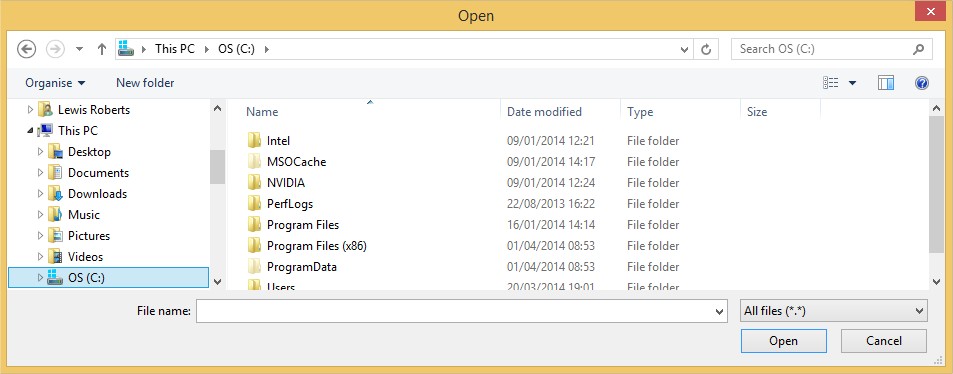Open Help via question mark icon

point(921,83)
